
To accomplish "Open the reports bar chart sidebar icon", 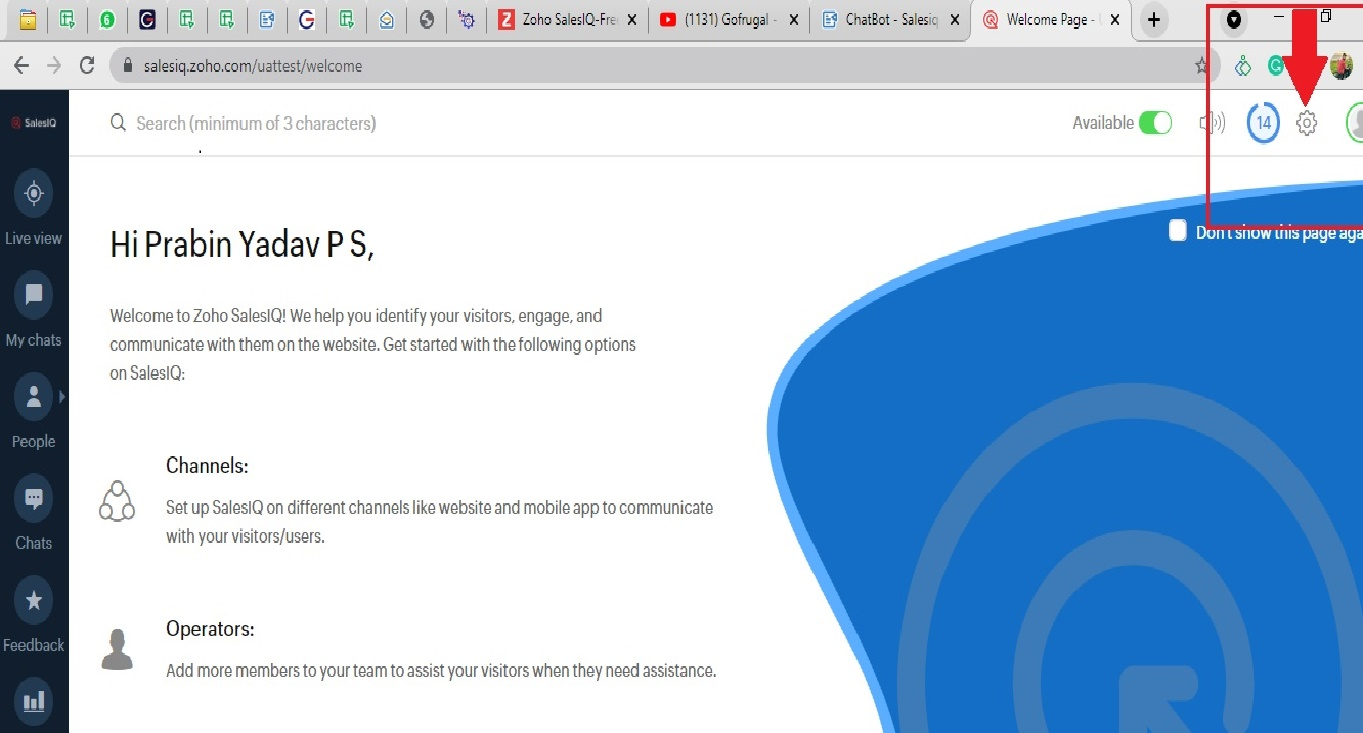I will click(34, 701).
